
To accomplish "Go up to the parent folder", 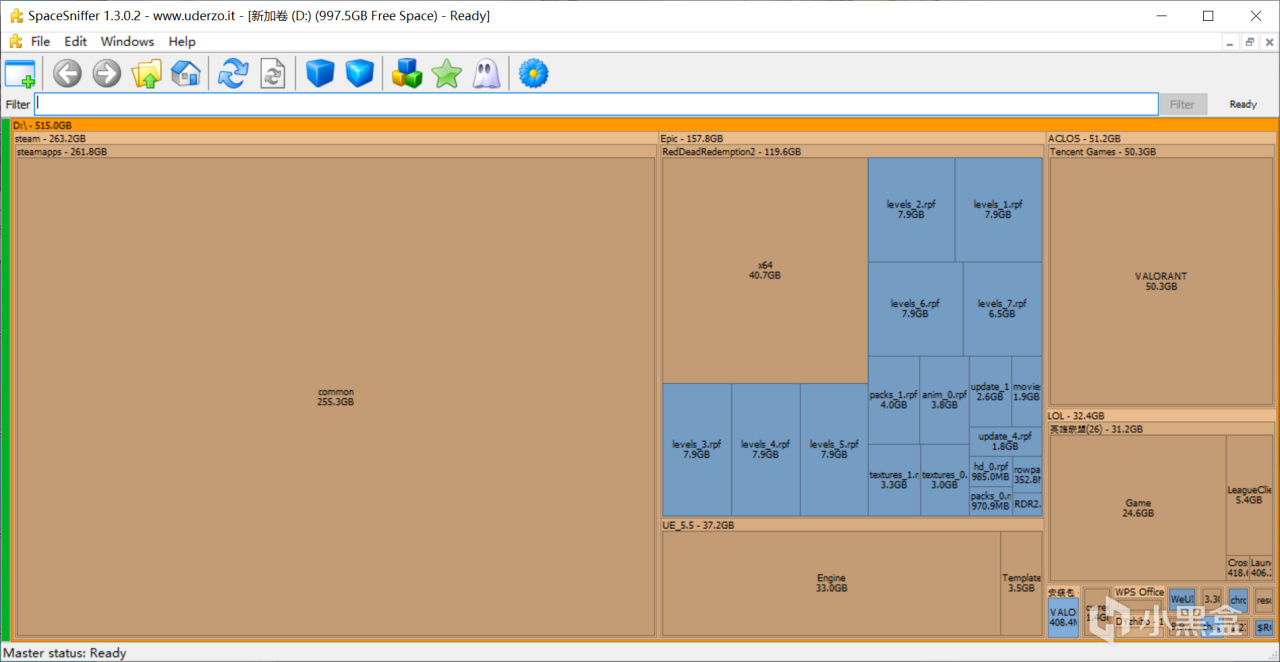I will [146, 73].
